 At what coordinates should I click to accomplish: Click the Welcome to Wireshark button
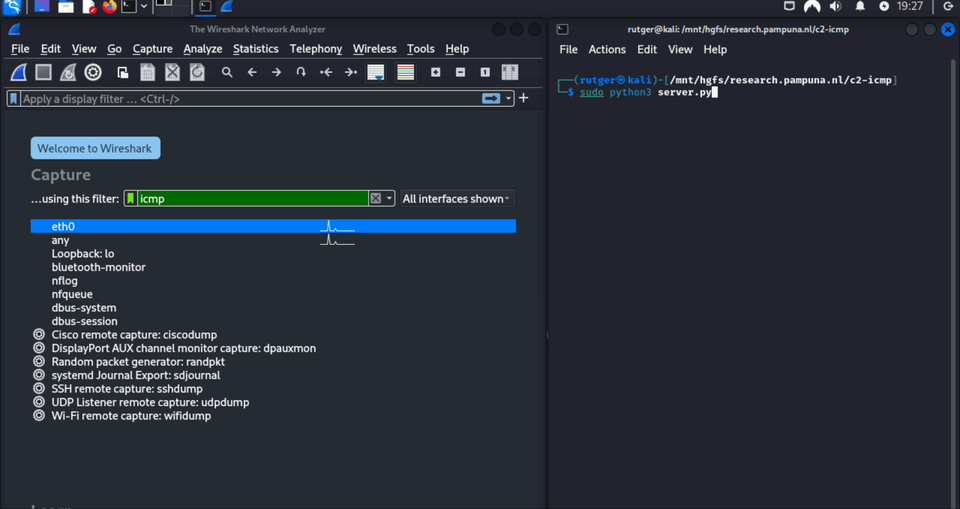coord(96,148)
